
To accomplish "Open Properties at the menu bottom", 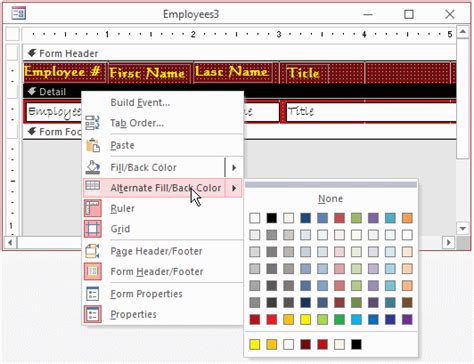I will pos(163,314).
